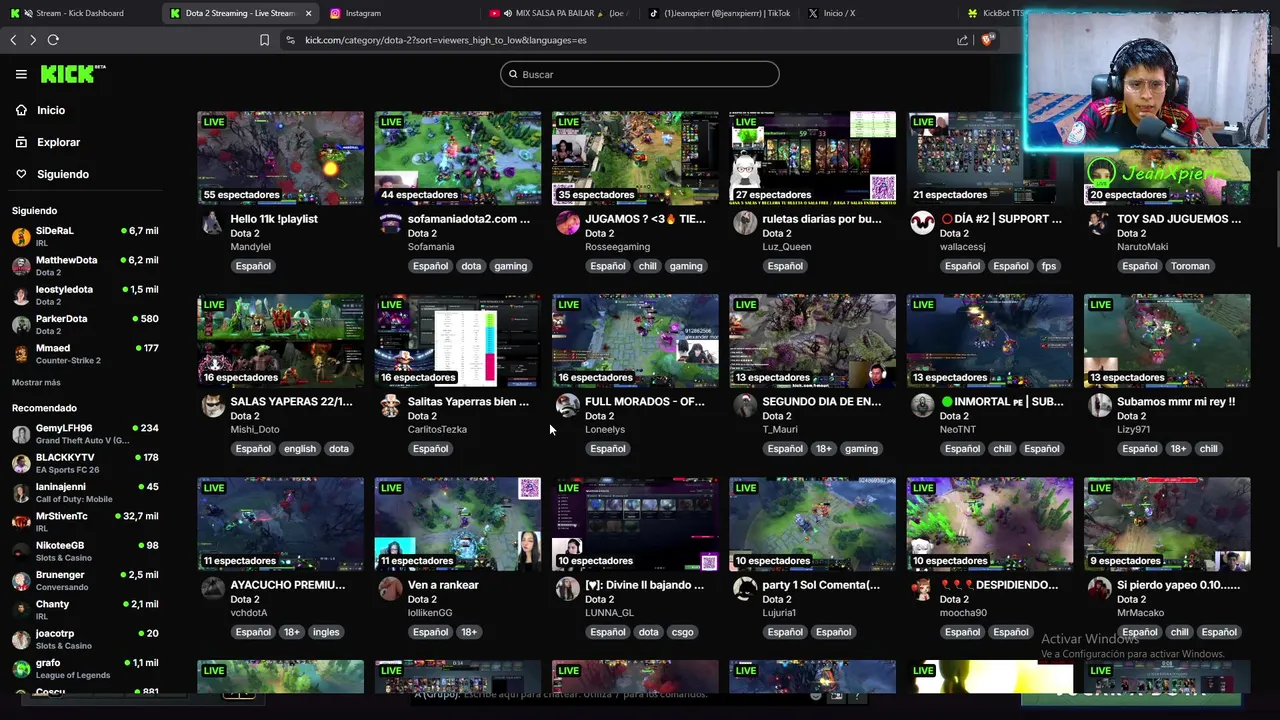This screenshot has height=720, width=1280.
Task: Click NeoTNT avatar icon
Action: pos(922,405)
